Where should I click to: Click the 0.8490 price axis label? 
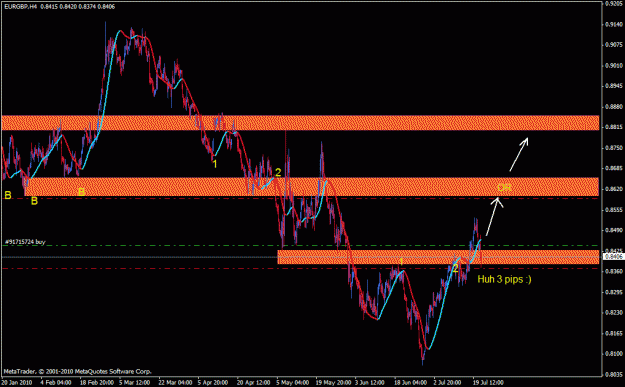[x=614, y=230]
